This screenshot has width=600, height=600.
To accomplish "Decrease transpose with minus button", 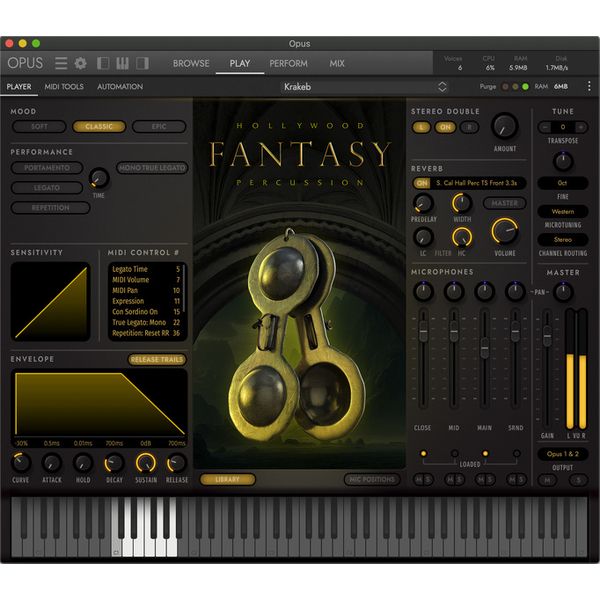I will pyautogui.click(x=545, y=127).
